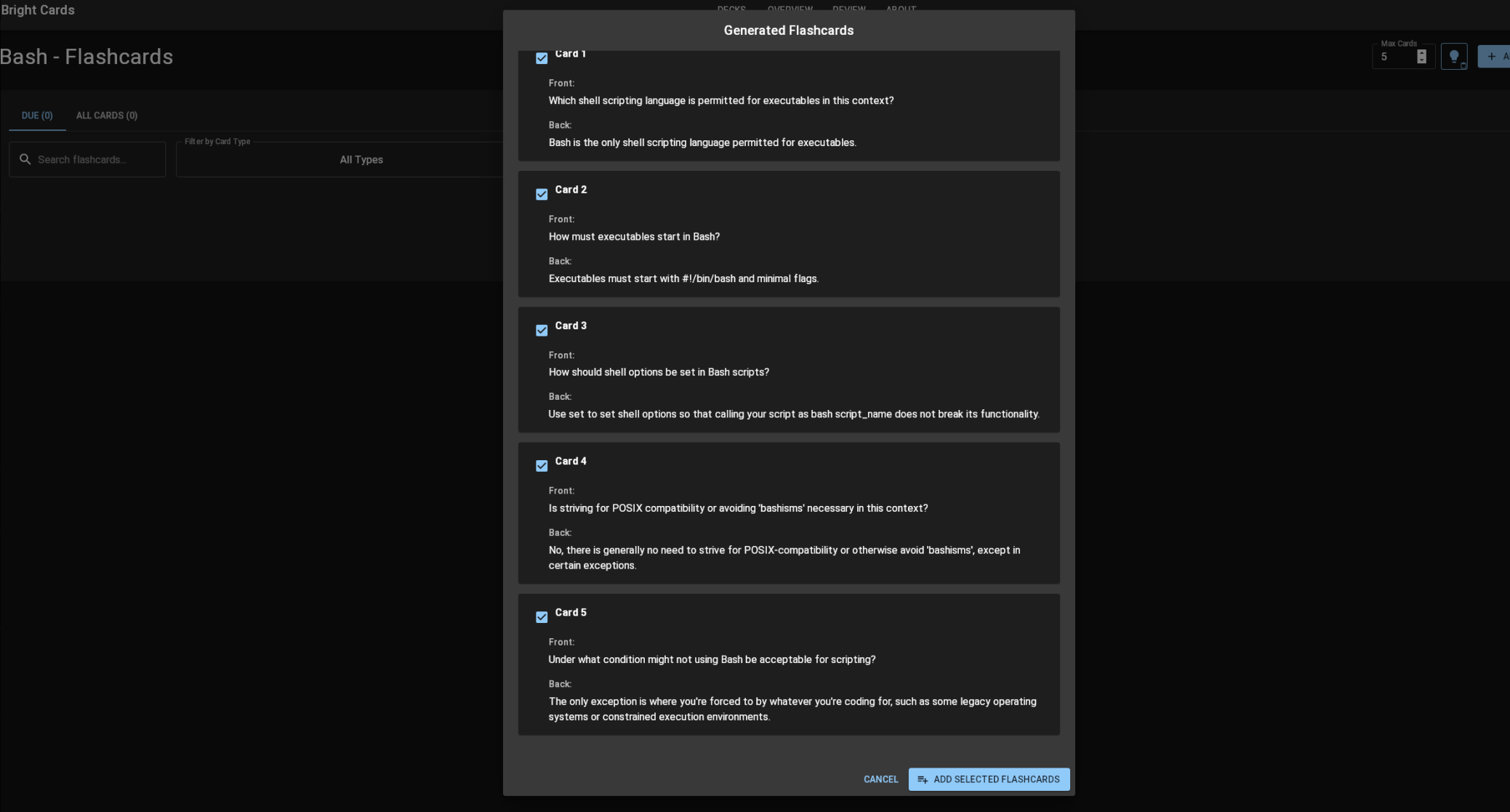Click the 'Use set to set shell options' answer
Image resolution: width=1510 pixels, height=812 pixels.
click(794, 414)
